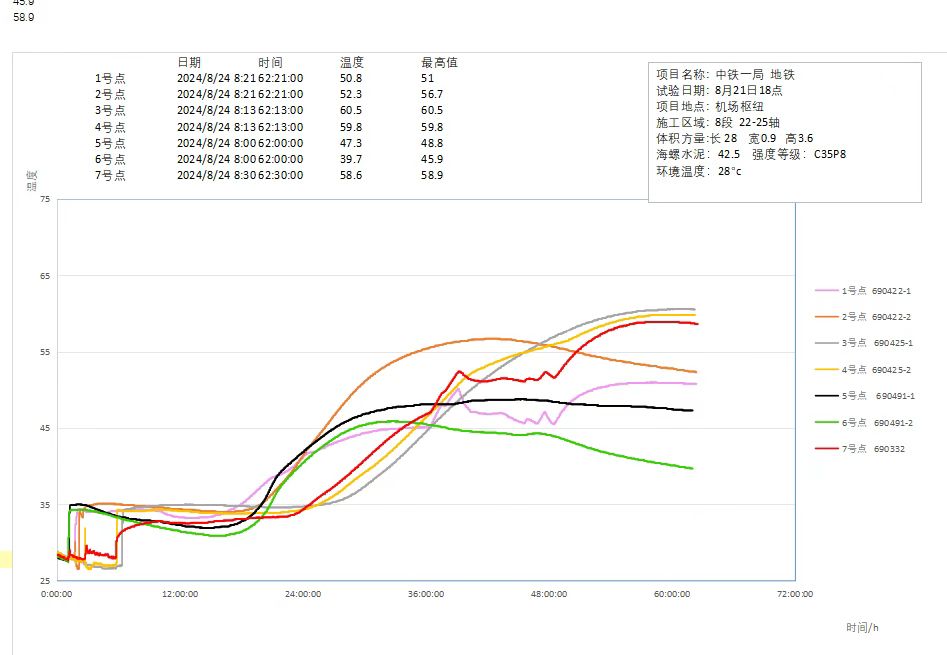Click the green 6号点 legend line swatch
Image resolution: width=947 pixels, height=655 pixels.
pos(826,423)
